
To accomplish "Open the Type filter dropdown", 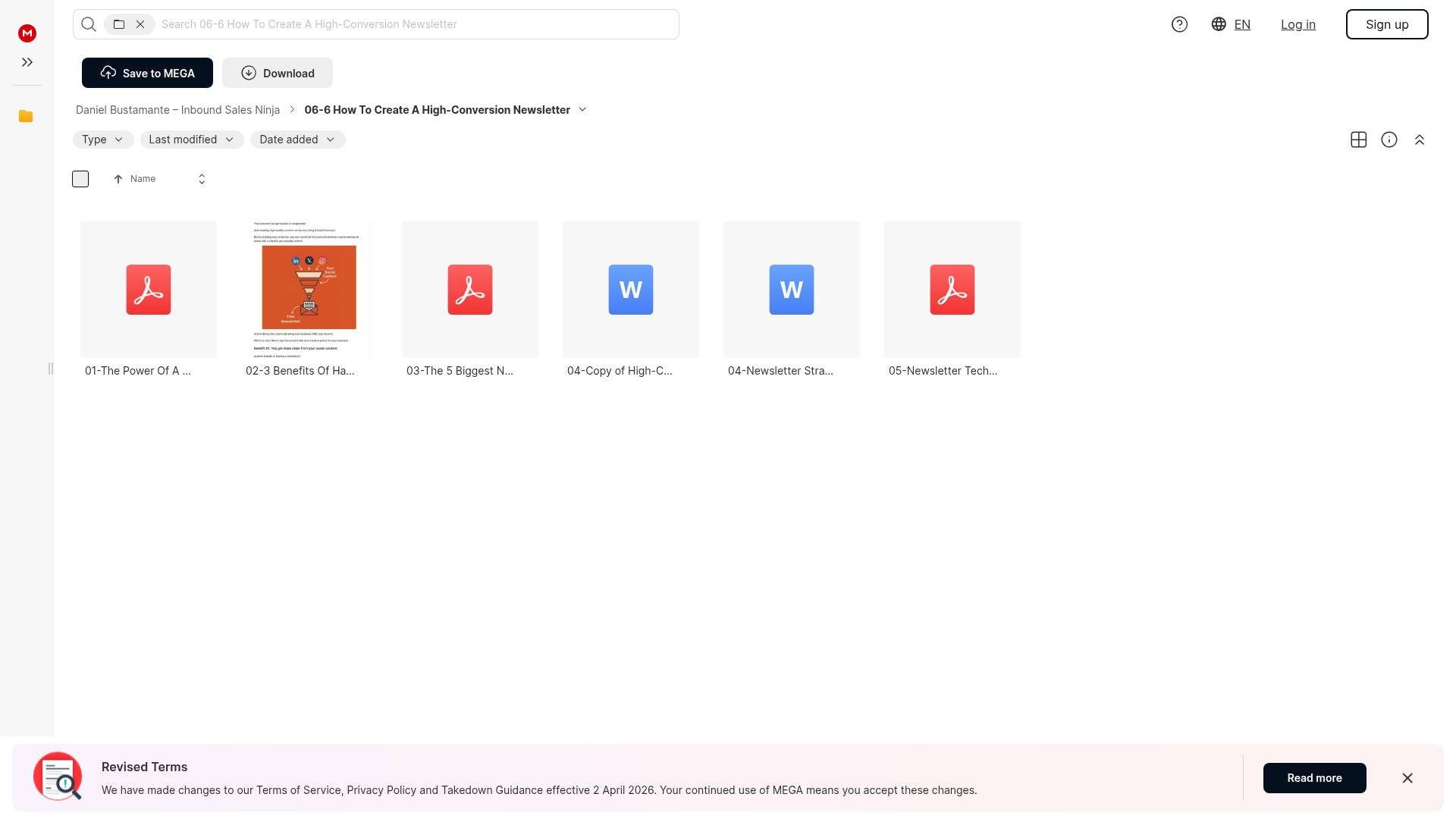I will pyautogui.click(x=102, y=140).
